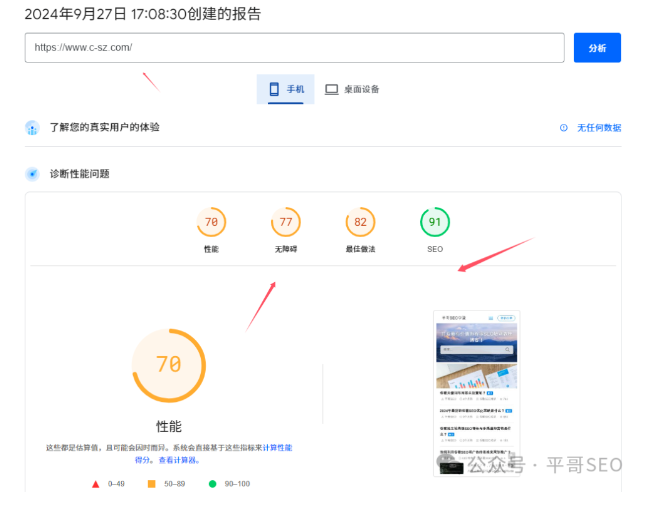Open the mobile page screenshot thumbnail
This screenshot has width=666, height=507.
pyautogui.click(x=476, y=392)
